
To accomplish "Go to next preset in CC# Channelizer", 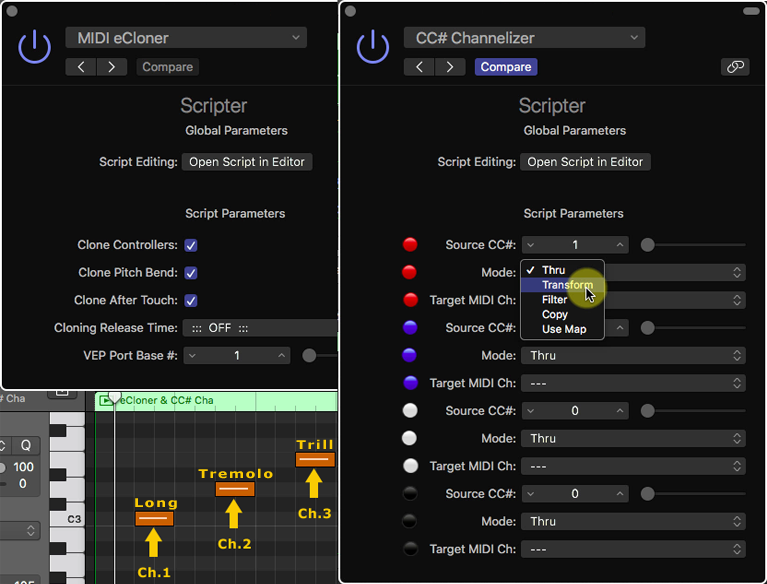I will click(x=450, y=67).
